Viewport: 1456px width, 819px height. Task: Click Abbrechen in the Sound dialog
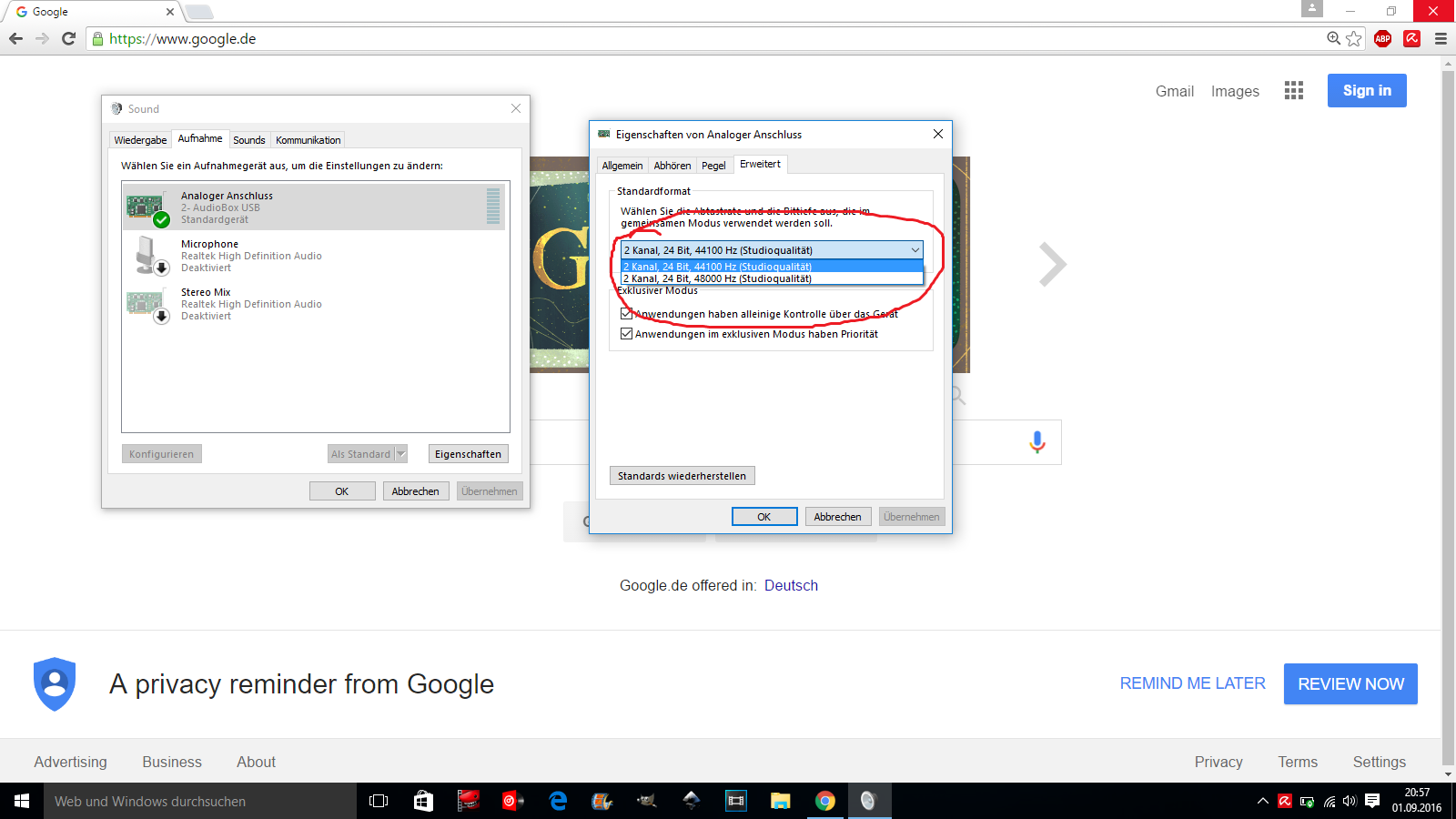click(415, 491)
